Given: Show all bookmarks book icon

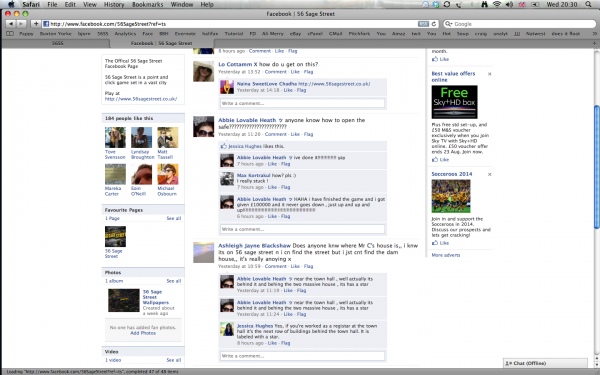Looking at the screenshot, I should pos(10,34).
